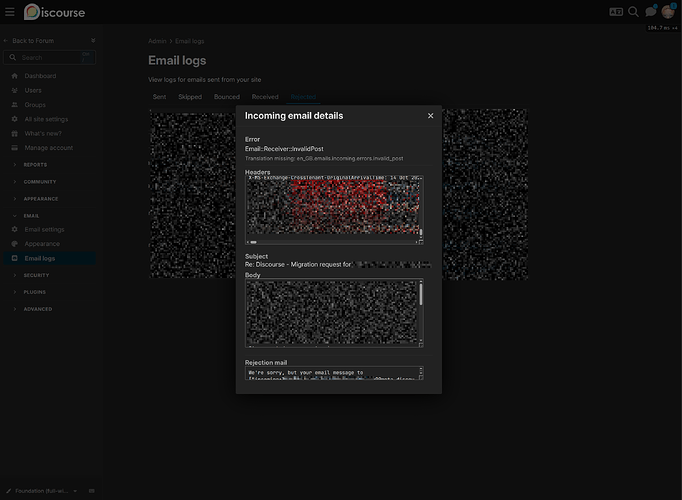Click the palette icon beside email Appearance
Viewport: 682px width, 500px height.
14,243
